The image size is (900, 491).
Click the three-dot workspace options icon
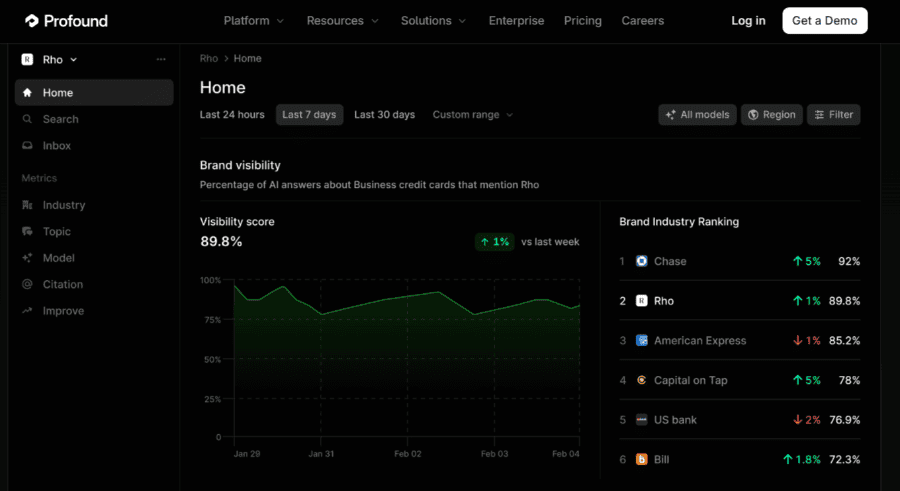tap(161, 59)
